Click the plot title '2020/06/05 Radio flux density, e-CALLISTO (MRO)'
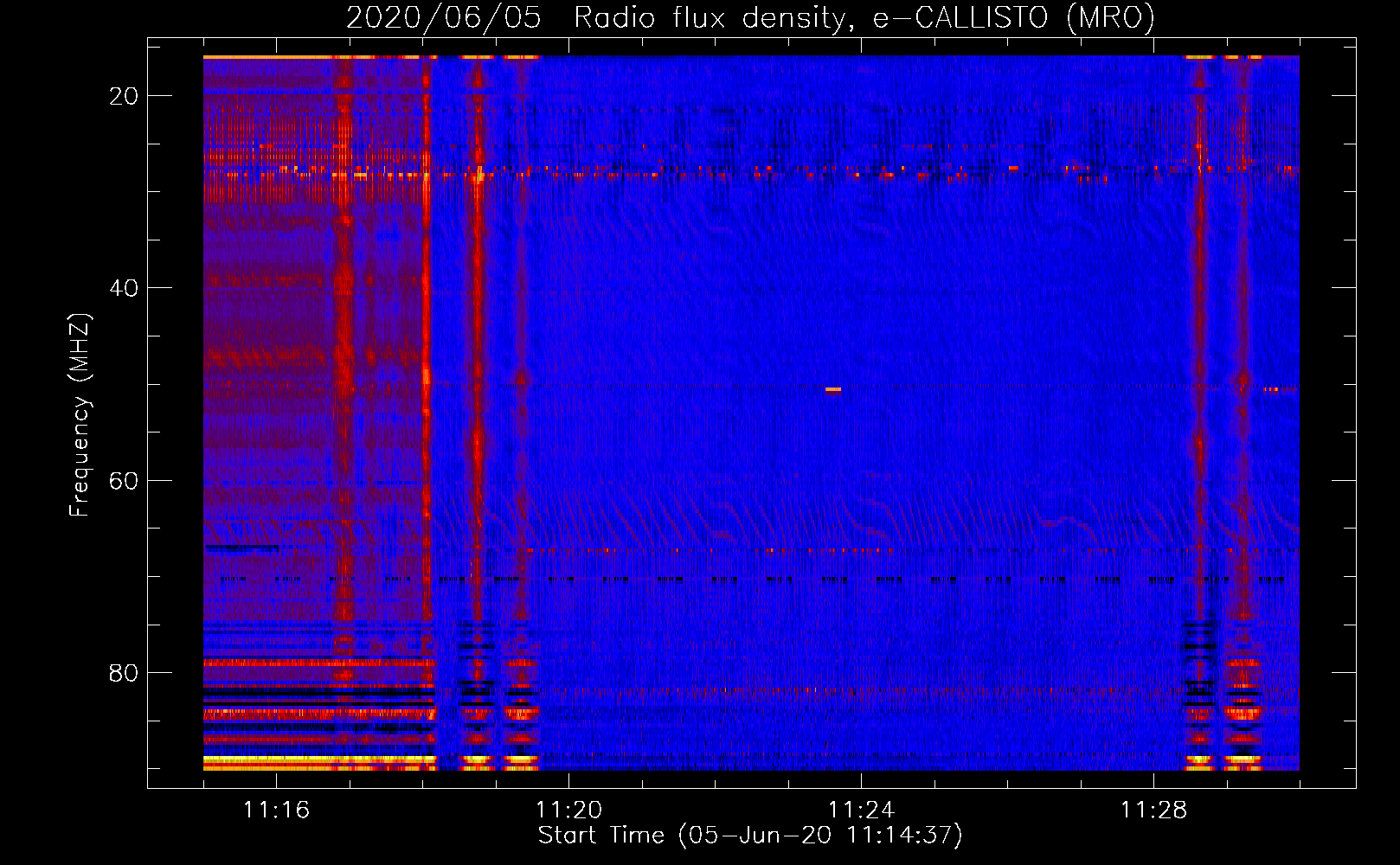The image size is (1400, 865). click(x=750, y=17)
